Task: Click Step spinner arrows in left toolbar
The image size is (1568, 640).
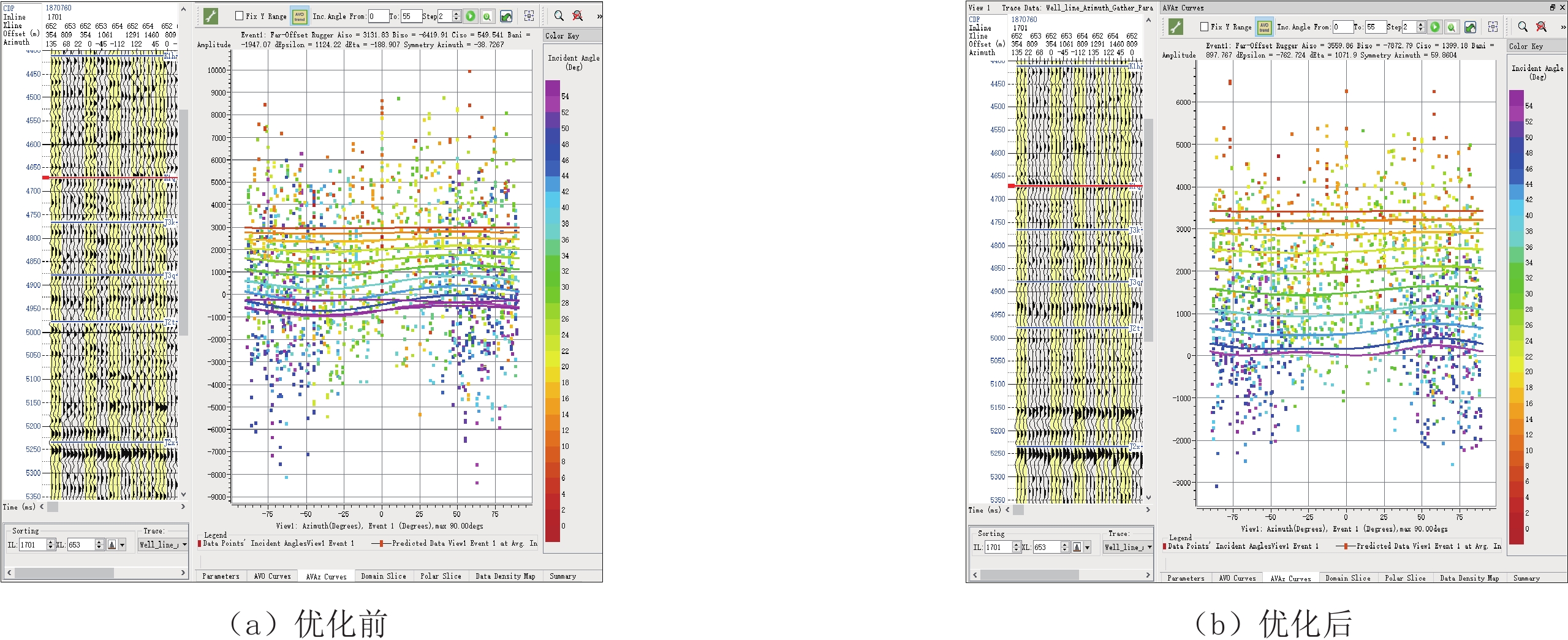Action: [x=456, y=16]
